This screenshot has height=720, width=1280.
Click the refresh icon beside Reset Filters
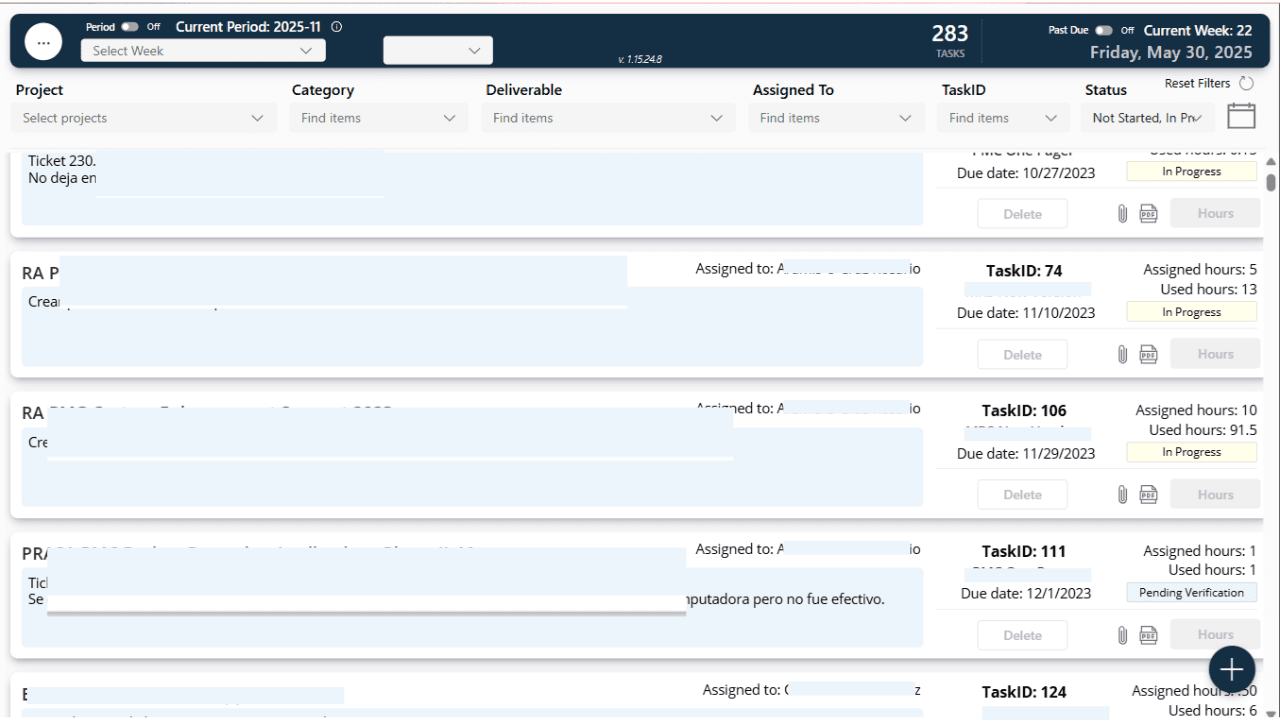click(x=1245, y=83)
